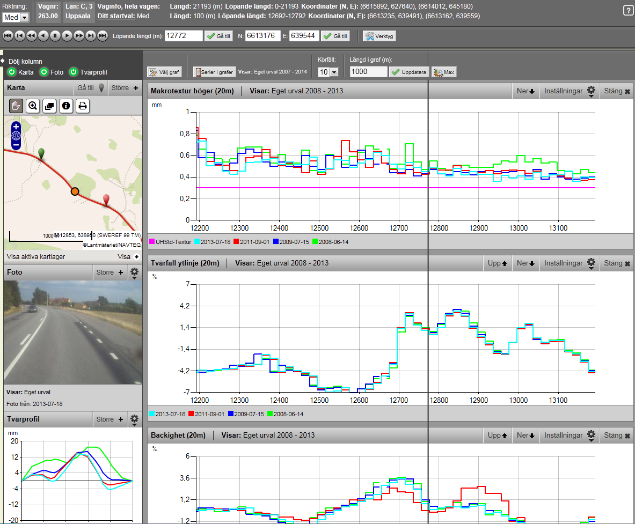The image size is (635, 524).
Task: Select the zoom magnifier map tool
Action: pyautogui.click(x=33, y=106)
